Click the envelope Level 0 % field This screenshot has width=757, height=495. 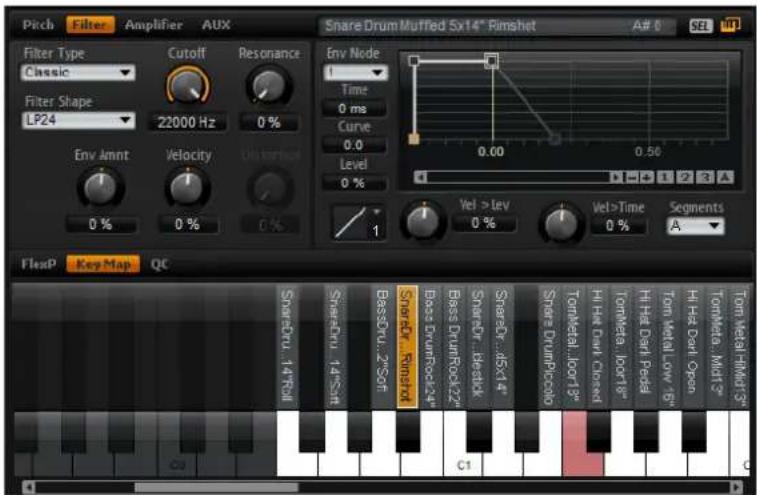[x=354, y=183]
